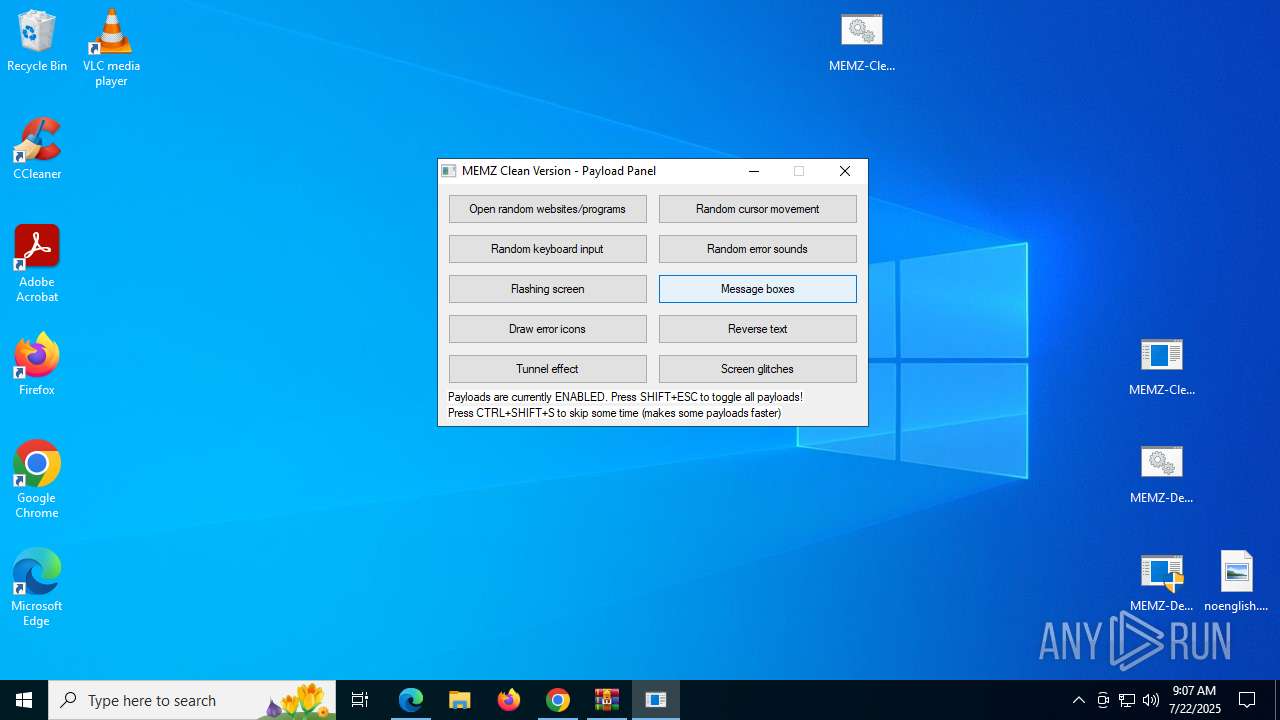Screen dimensions: 1280x720
Task: Click the Type here to search box
Action: tap(192, 700)
